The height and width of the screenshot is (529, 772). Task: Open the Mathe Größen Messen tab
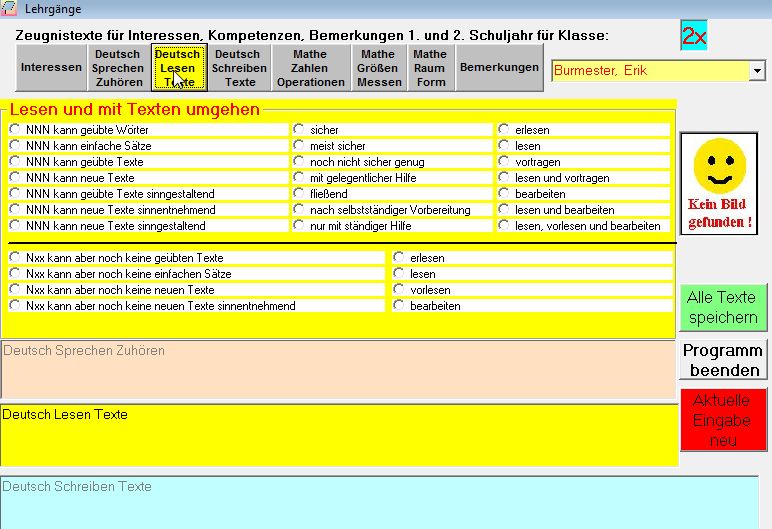(x=379, y=67)
